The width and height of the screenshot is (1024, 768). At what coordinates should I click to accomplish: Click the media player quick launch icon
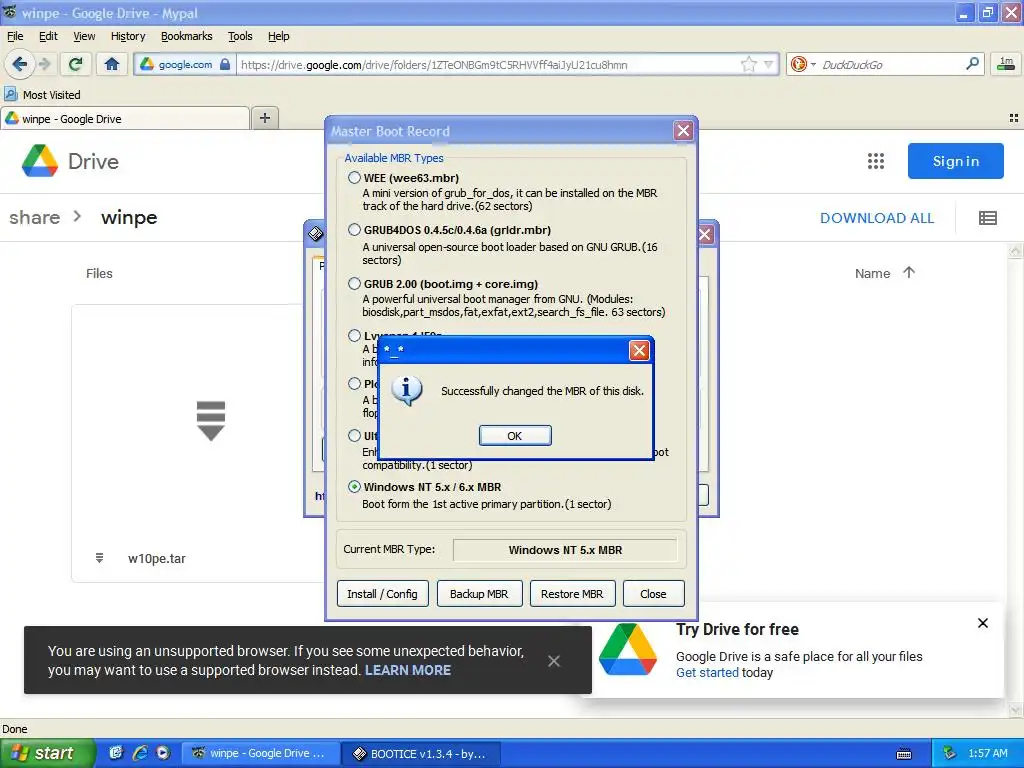tap(163, 753)
